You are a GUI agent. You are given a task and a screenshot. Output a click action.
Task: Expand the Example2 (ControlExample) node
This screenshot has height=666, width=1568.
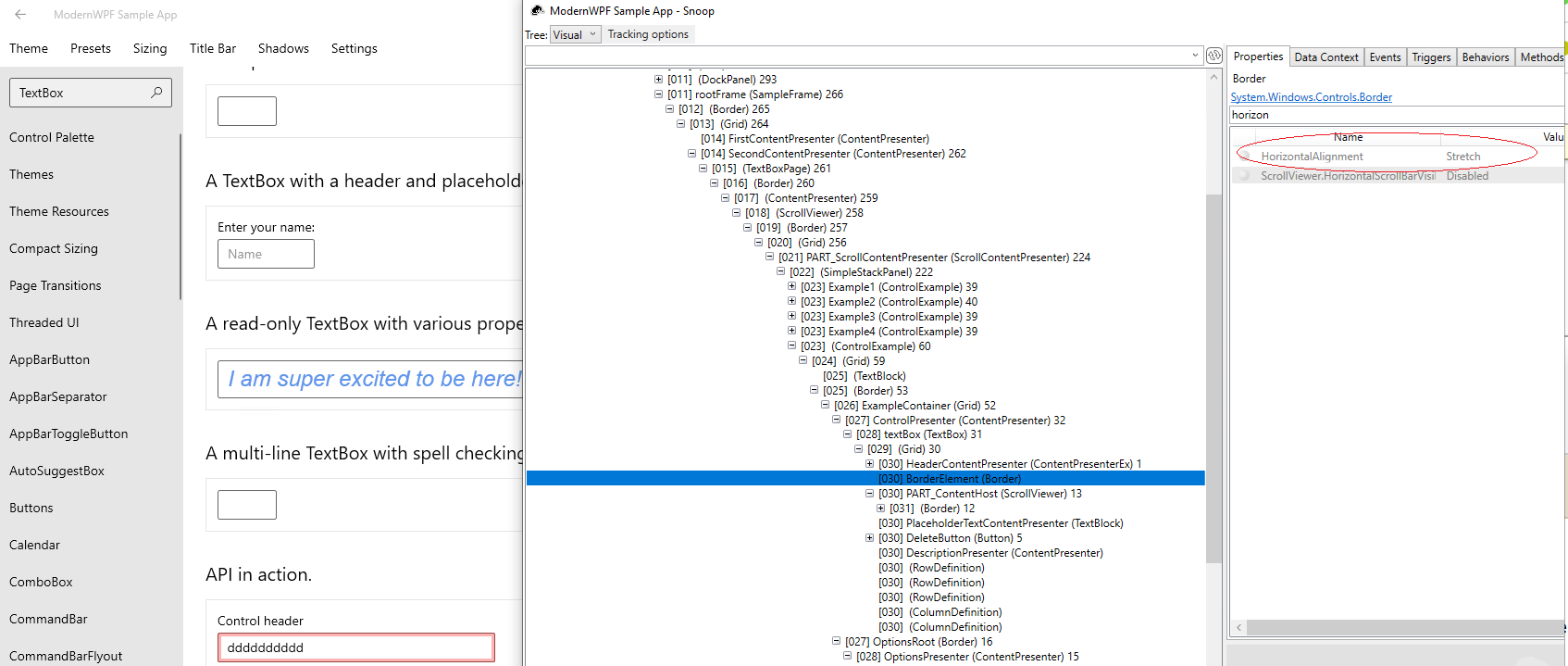(x=791, y=302)
